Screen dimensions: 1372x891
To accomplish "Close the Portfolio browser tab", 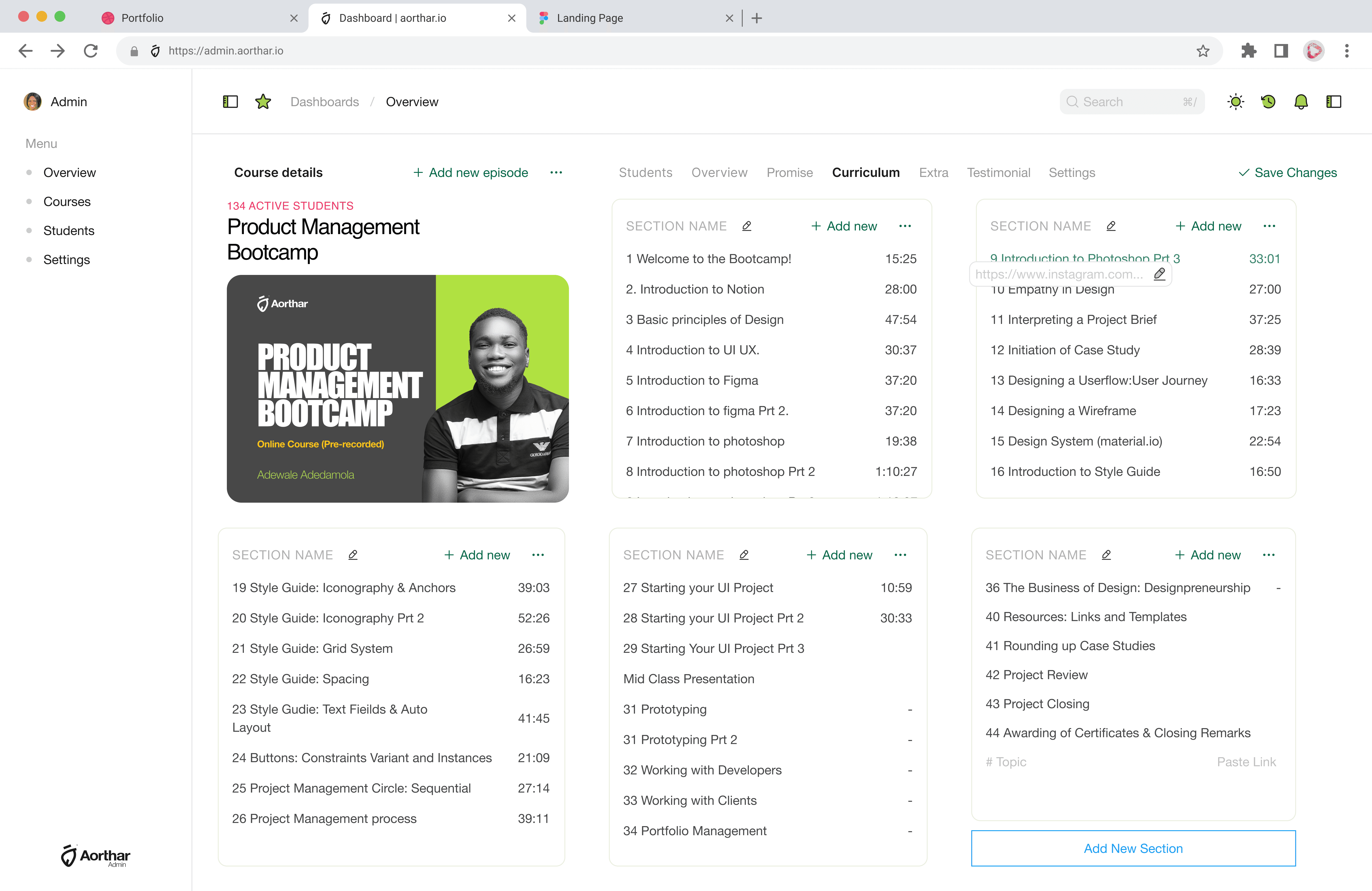I will pos(294,18).
